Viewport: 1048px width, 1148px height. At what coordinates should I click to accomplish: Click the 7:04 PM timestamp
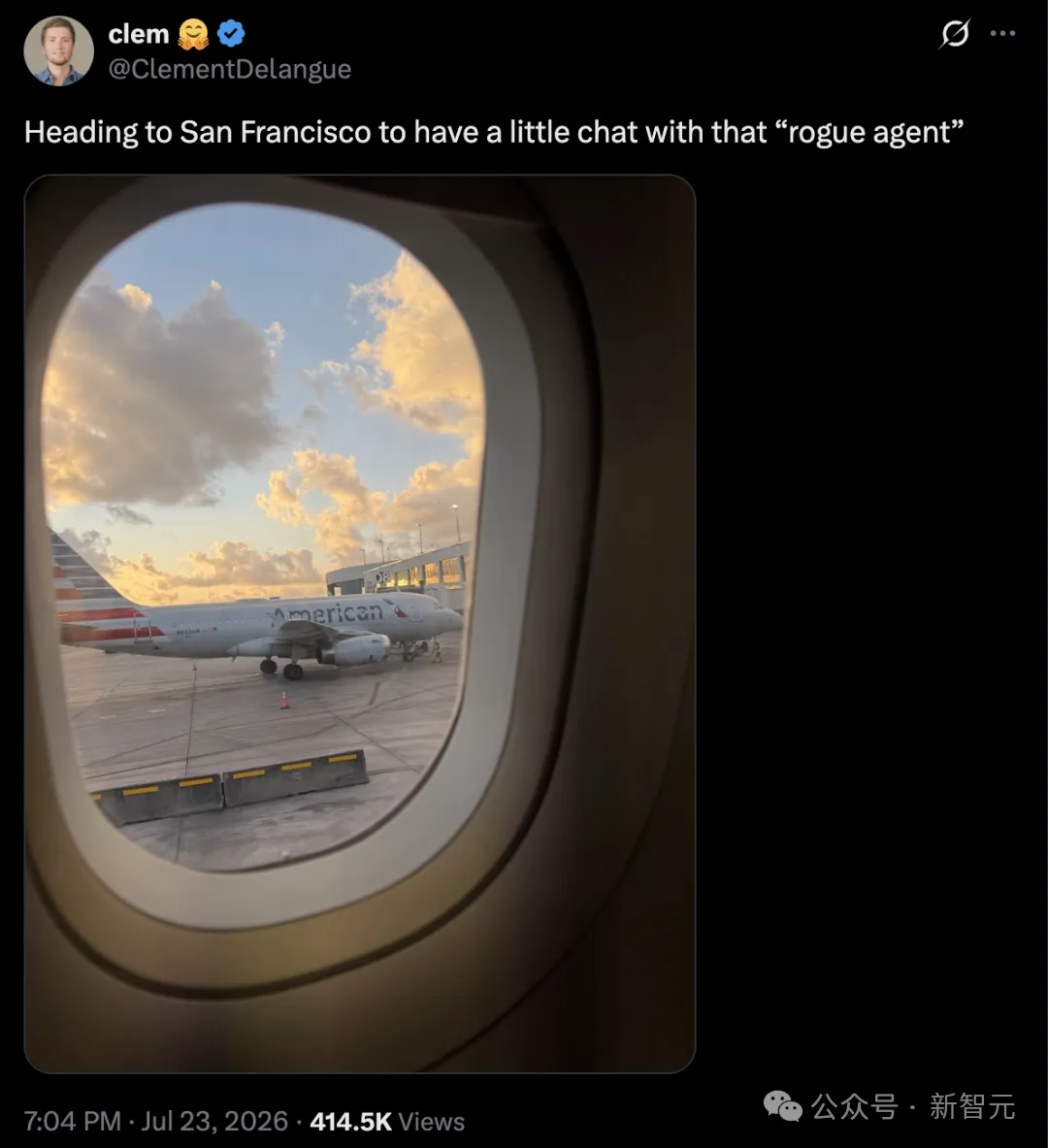[73, 1121]
